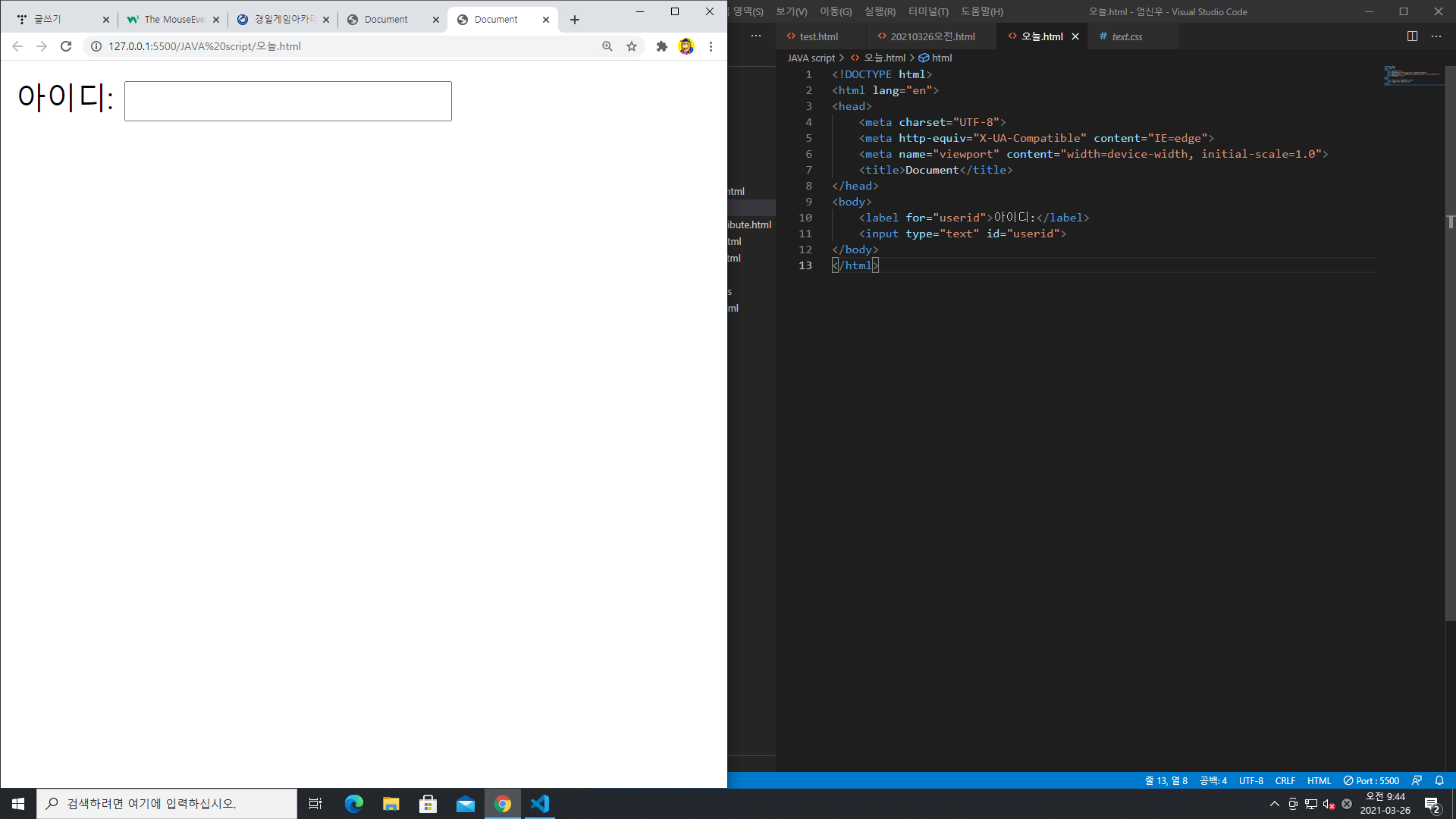Open the 터미널(T) menu

927,11
